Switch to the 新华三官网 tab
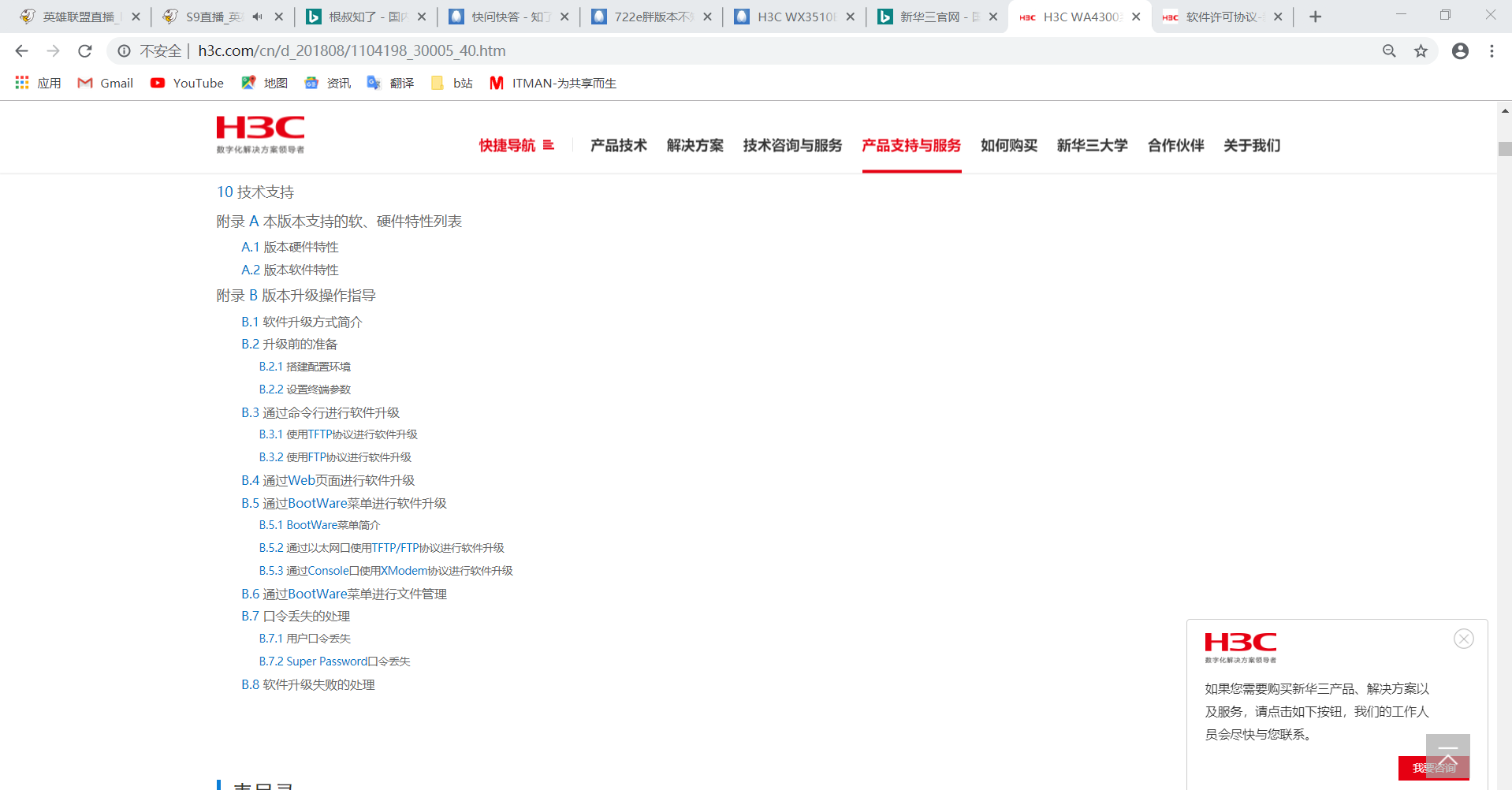This screenshot has width=1512, height=790. click(937, 17)
